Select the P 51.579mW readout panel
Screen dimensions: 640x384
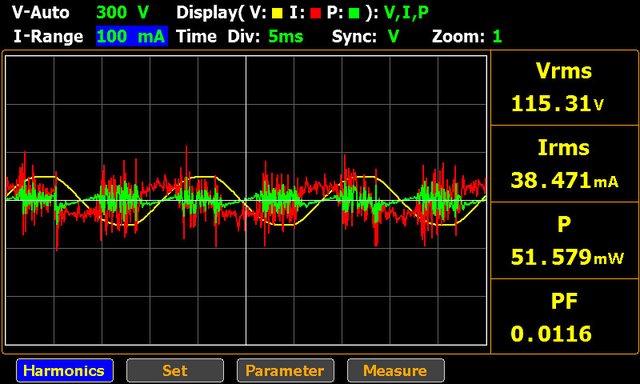pyautogui.click(x=565, y=240)
